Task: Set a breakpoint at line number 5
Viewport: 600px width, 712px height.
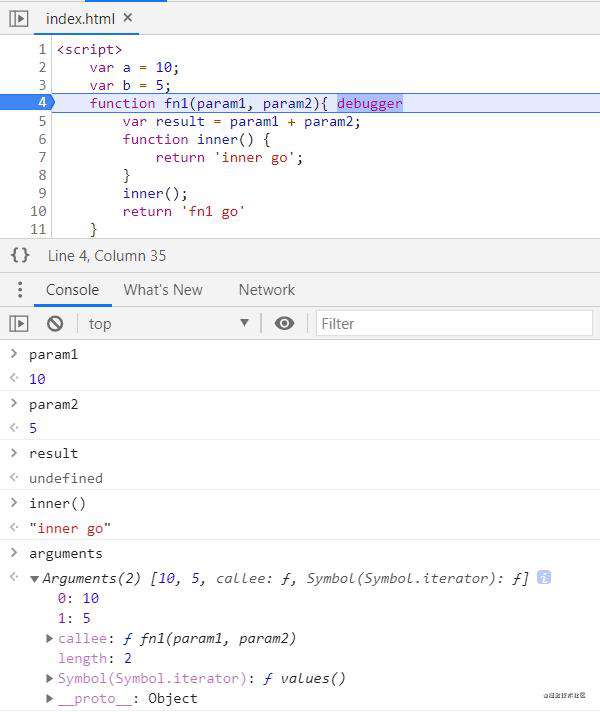Action: click(42, 121)
